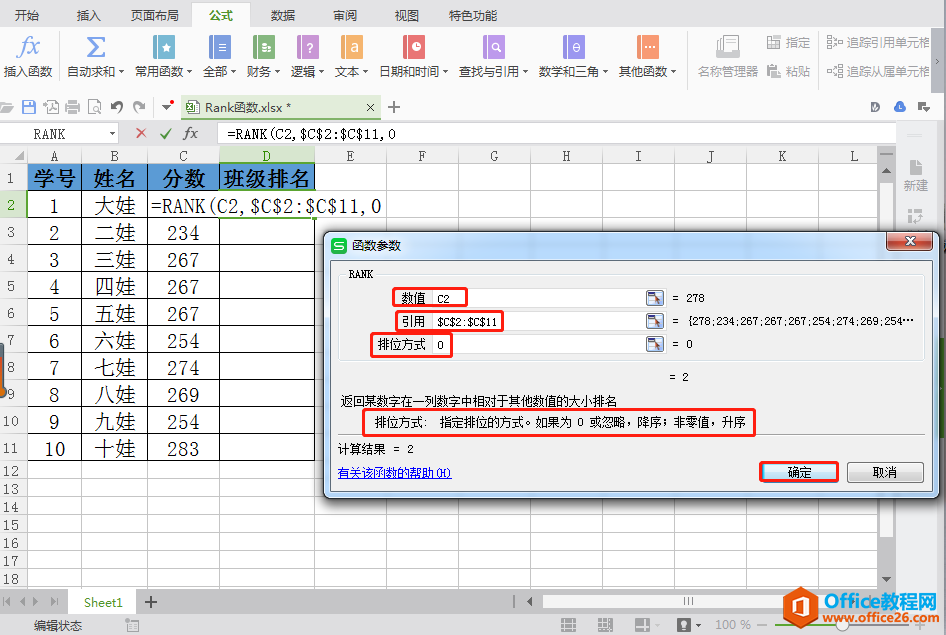
Task: Select the column D header
Action: click(x=267, y=156)
